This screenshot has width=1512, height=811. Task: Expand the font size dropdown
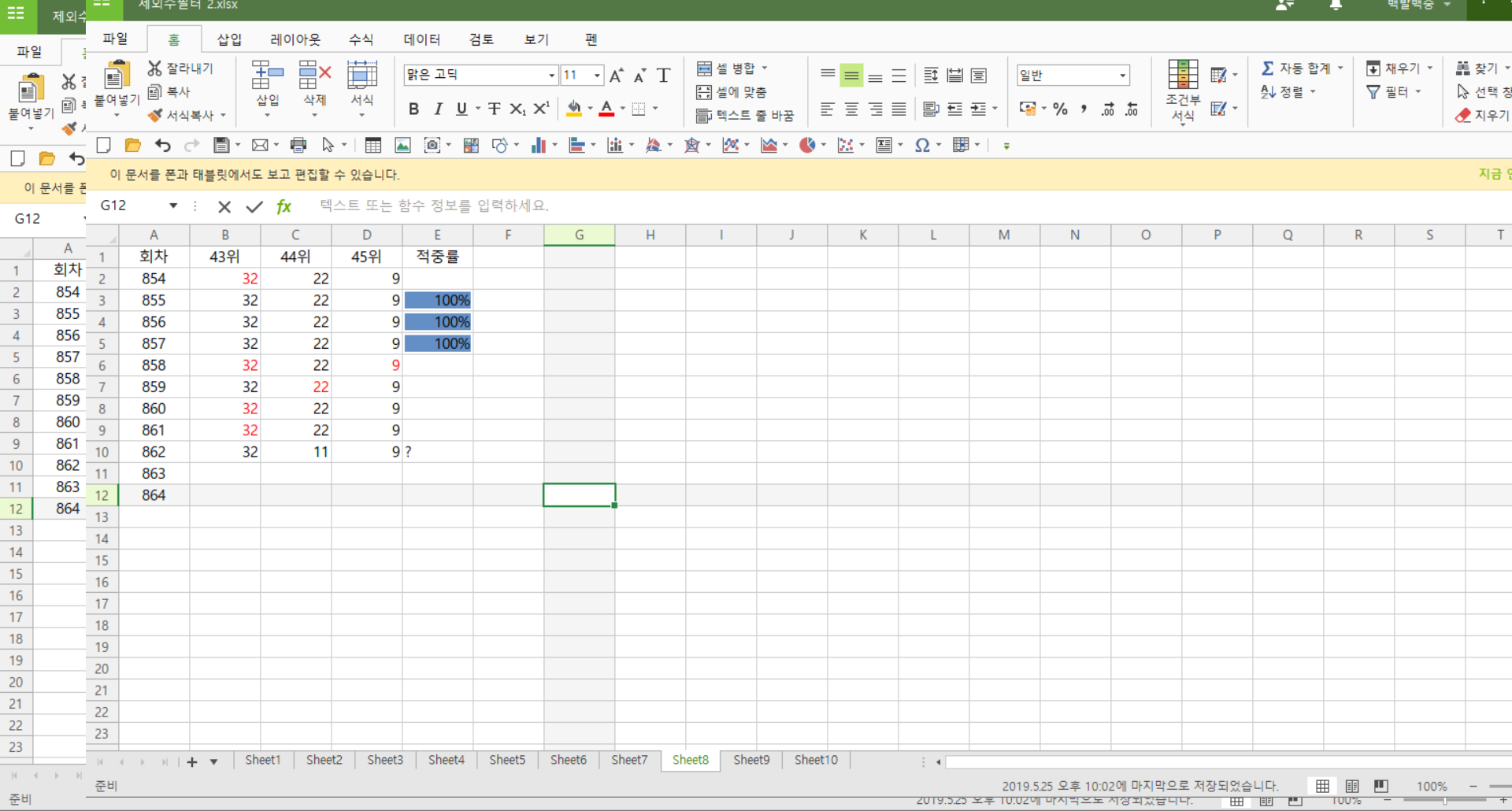click(x=597, y=76)
